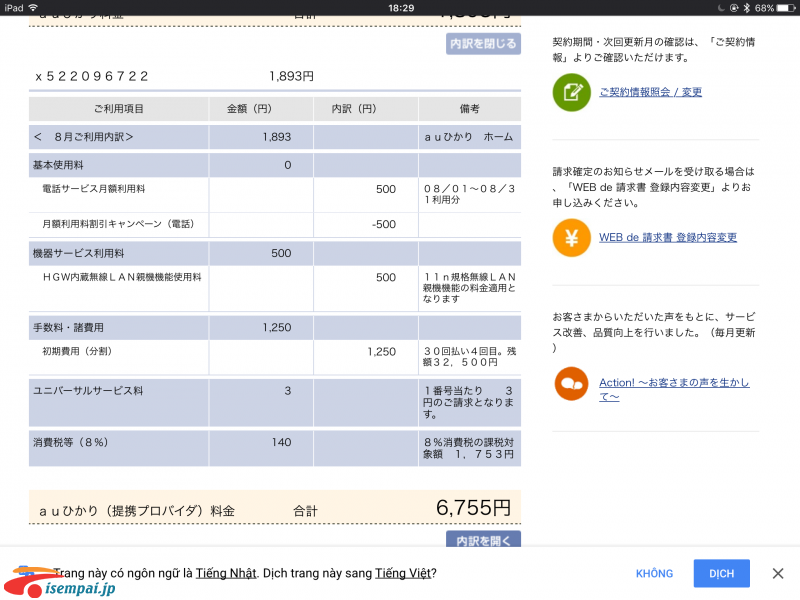Select the account number x522096722
800x600 pixels.
(x=91, y=77)
